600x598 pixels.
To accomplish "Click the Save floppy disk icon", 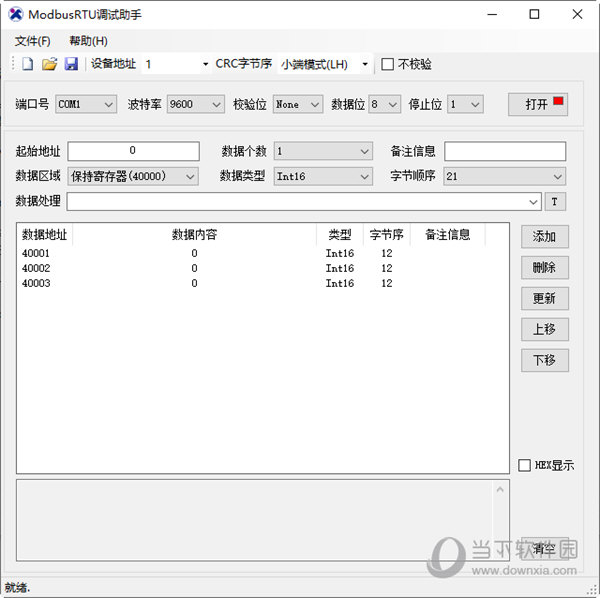I will (x=71, y=64).
